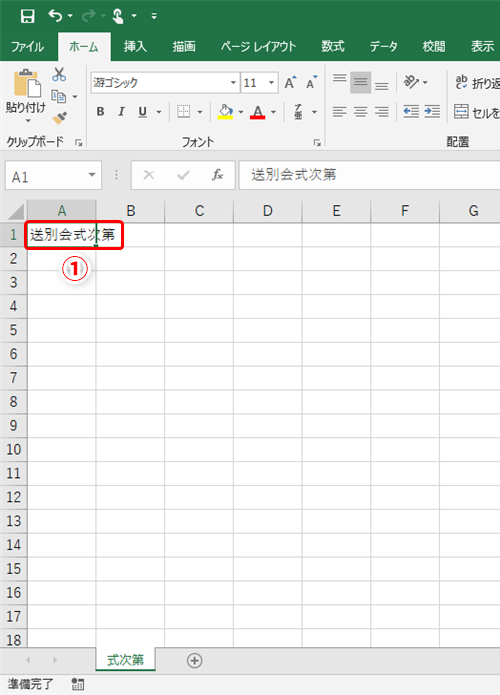Image resolution: width=500 pixels, height=695 pixels.
Task: Click the text Orientation icon
Action: (411, 82)
